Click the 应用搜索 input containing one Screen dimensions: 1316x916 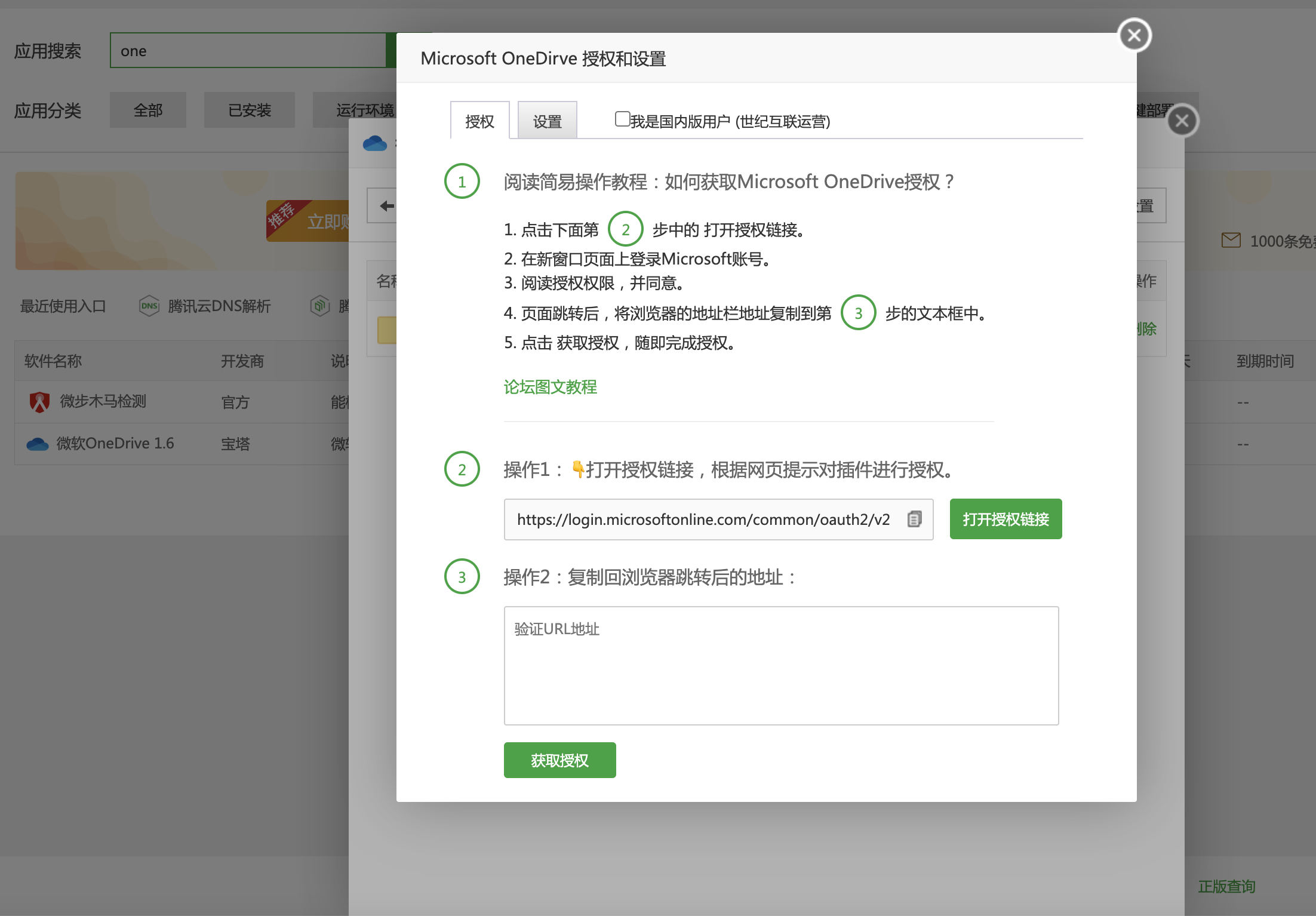click(248, 51)
